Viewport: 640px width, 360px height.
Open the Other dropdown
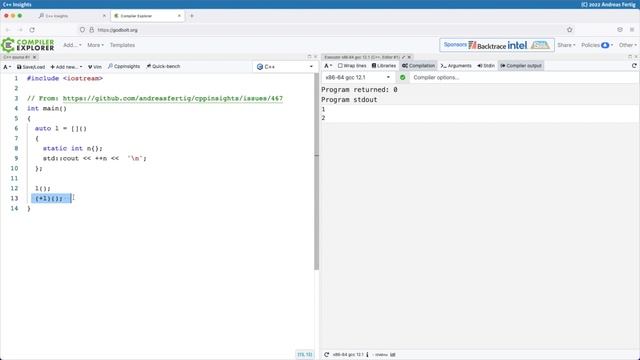point(627,45)
